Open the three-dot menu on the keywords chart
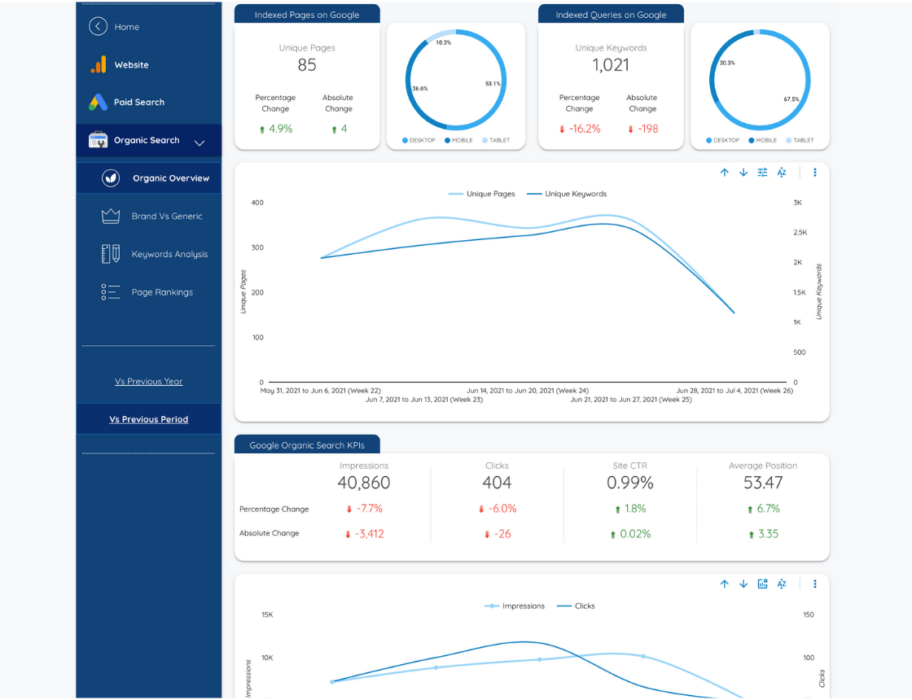This screenshot has height=700, width=912. (x=814, y=172)
